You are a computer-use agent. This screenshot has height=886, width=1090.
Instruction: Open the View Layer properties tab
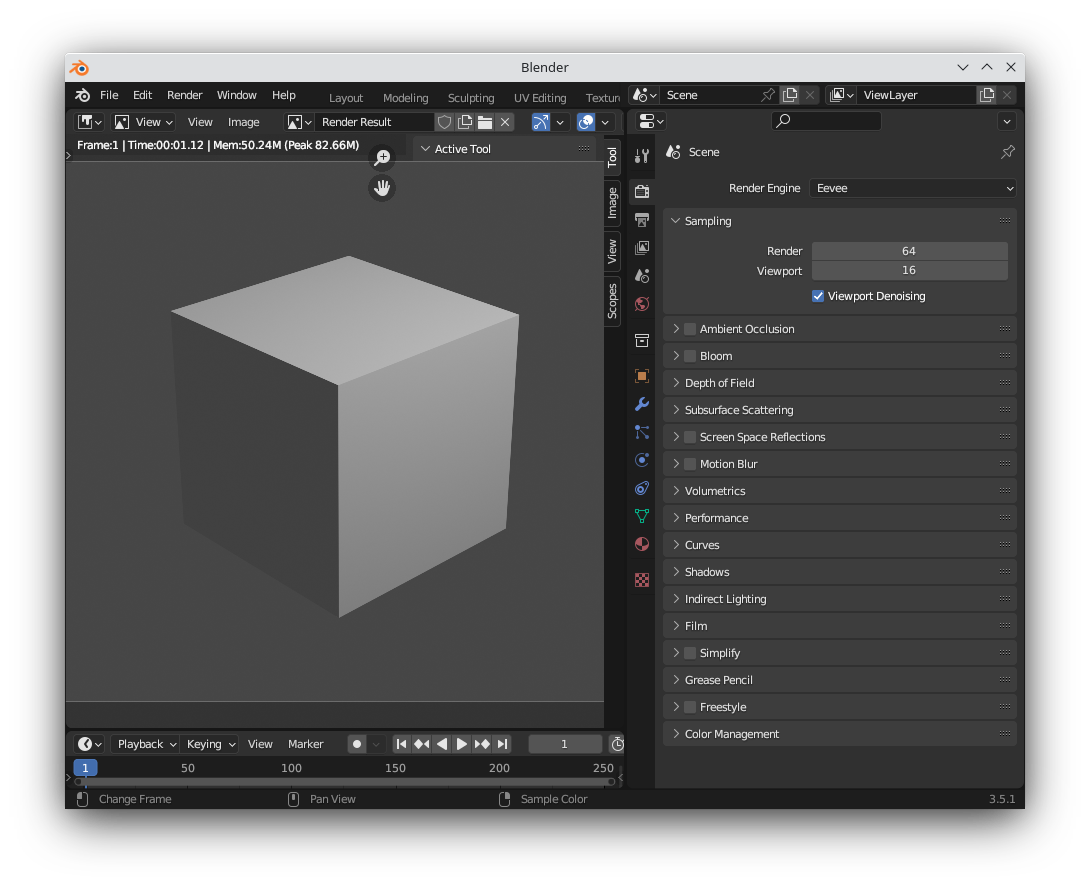(x=641, y=248)
